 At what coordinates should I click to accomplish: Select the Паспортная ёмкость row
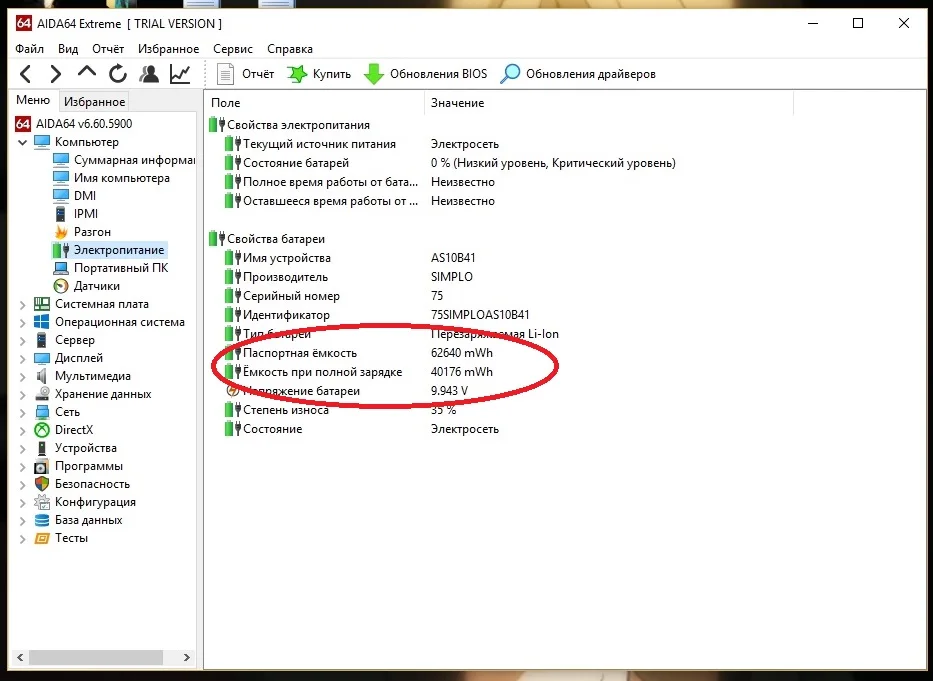coord(359,353)
